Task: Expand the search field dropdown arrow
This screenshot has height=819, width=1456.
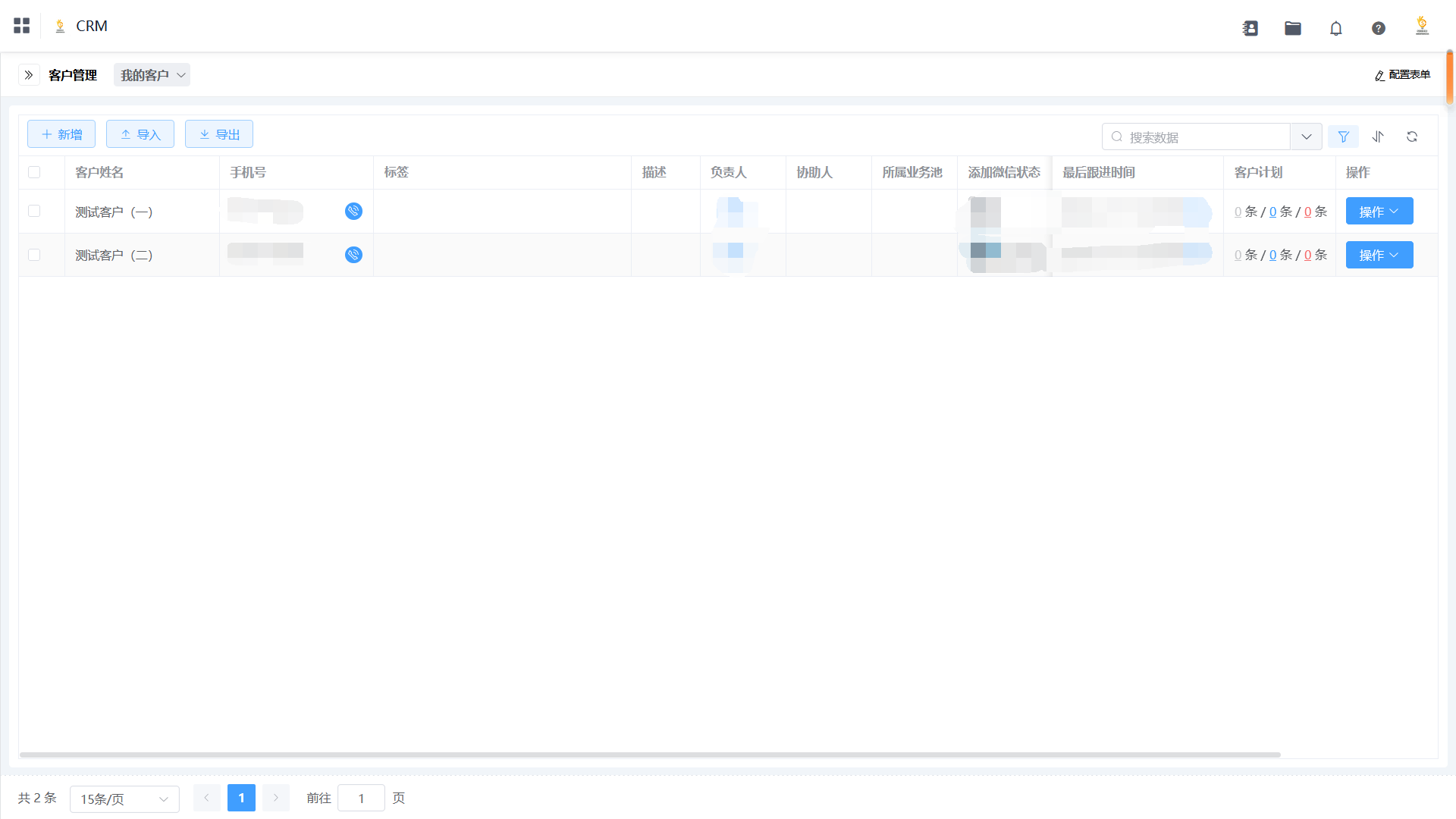Action: pyautogui.click(x=1306, y=136)
